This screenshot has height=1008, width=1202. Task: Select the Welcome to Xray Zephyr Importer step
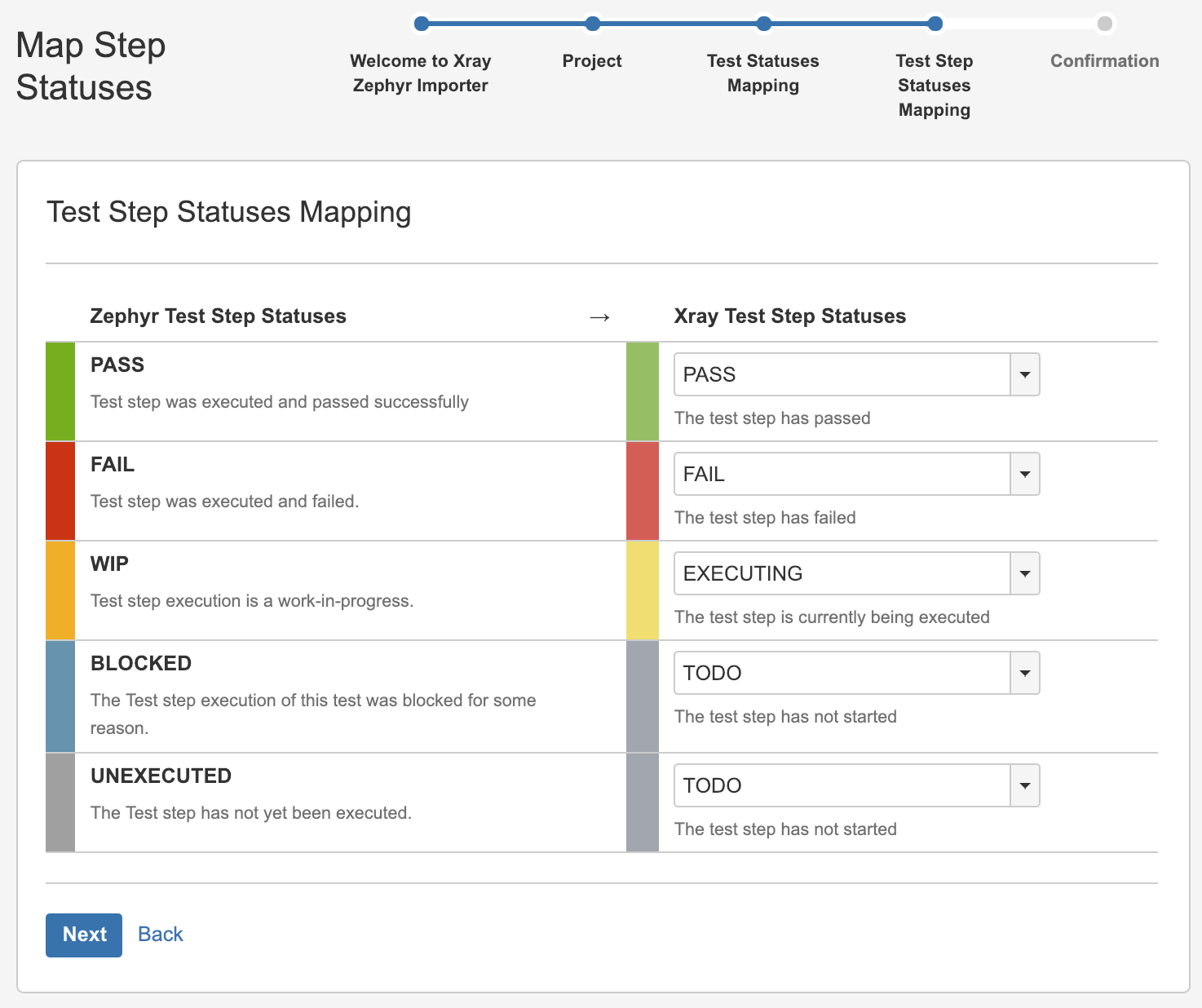tap(421, 73)
